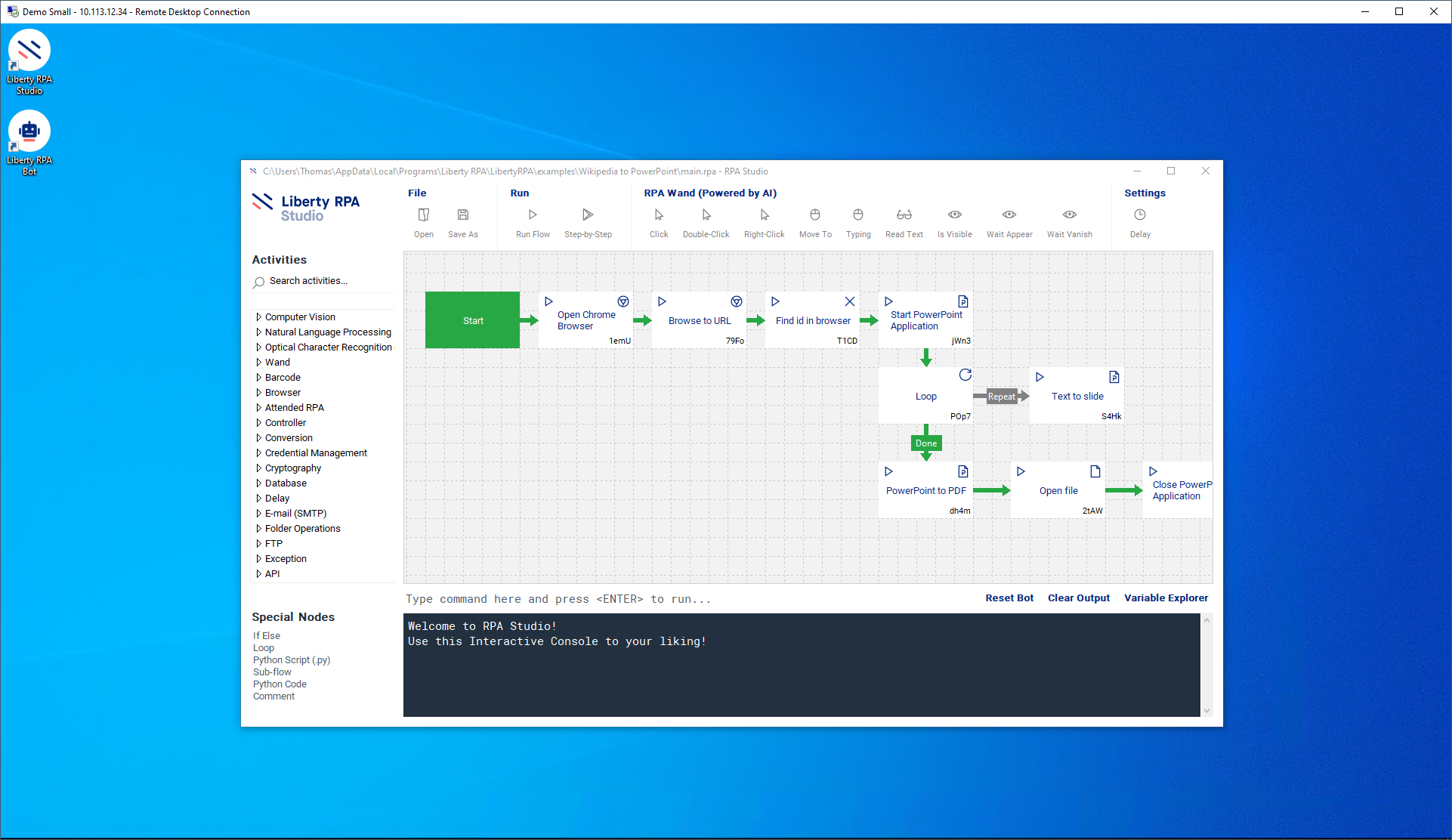Start the Run Flow play icon
This screenshot has height=840, width=1452.
[x=533, y=215]
